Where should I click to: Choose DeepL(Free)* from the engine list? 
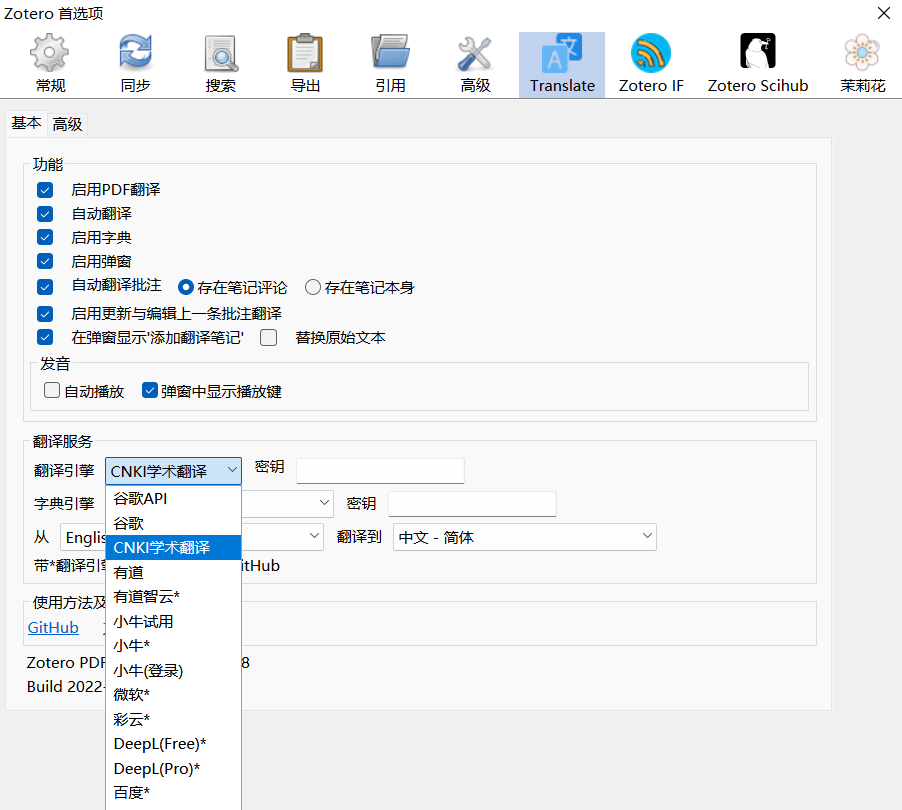coord(173,744)
